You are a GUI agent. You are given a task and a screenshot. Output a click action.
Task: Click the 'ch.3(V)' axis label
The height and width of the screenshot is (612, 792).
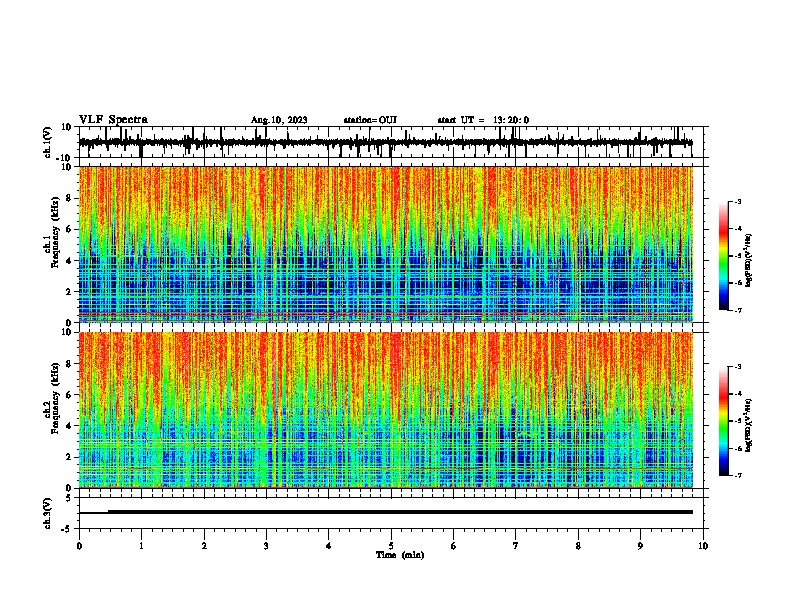click(48, 513)
